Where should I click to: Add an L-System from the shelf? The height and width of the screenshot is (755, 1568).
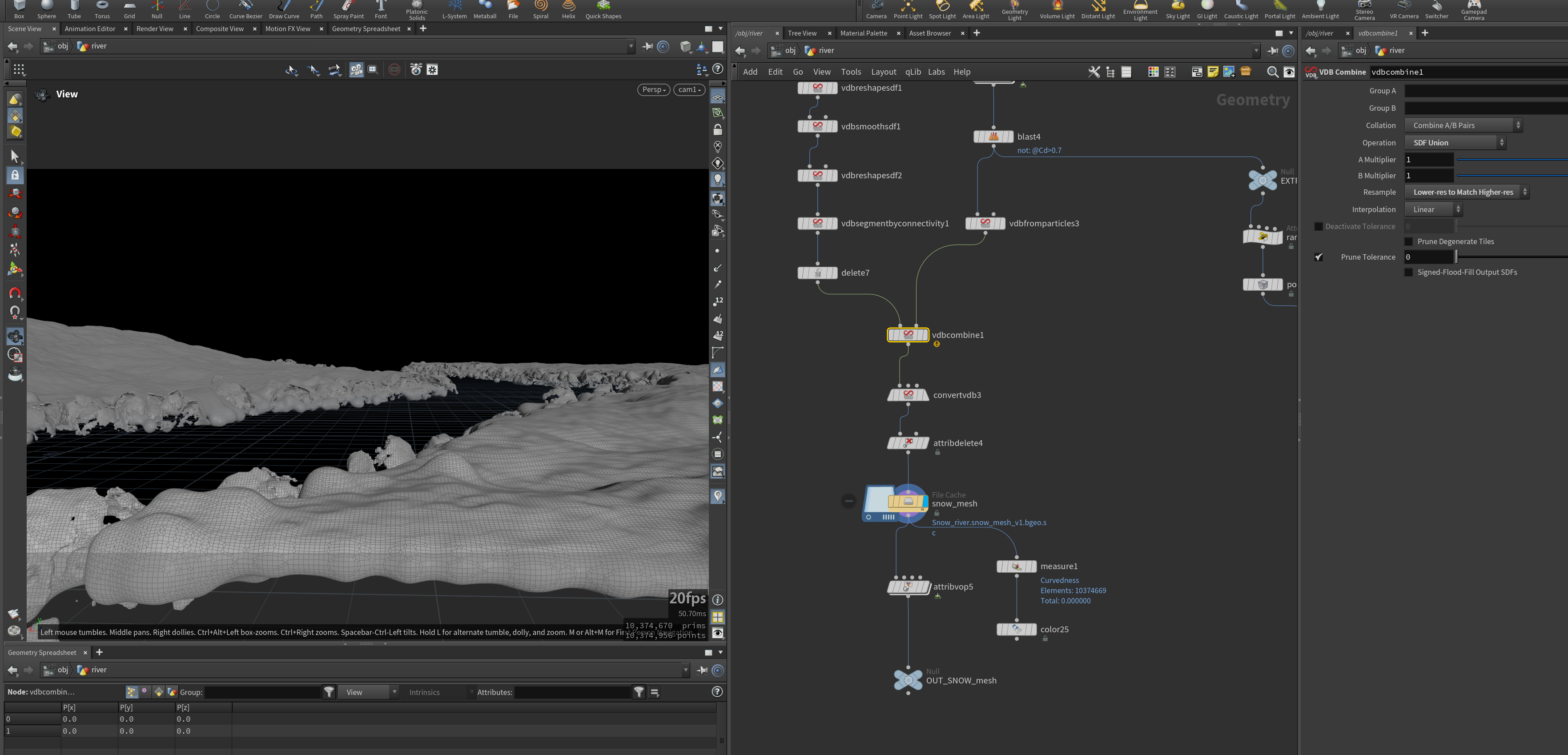454,10
